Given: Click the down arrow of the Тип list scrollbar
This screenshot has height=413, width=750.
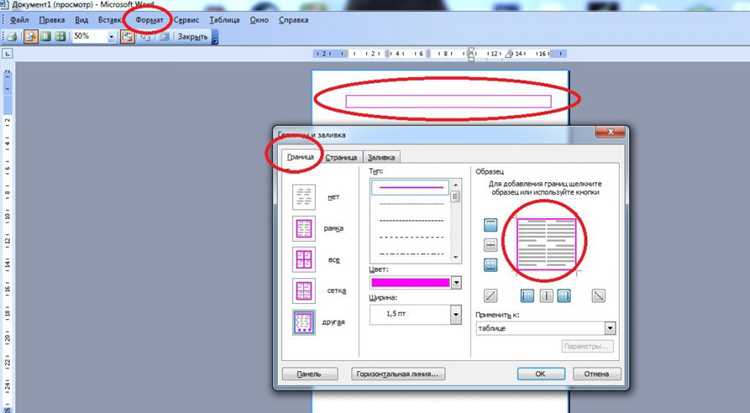Looking at the screenshot, I should 455,257.
